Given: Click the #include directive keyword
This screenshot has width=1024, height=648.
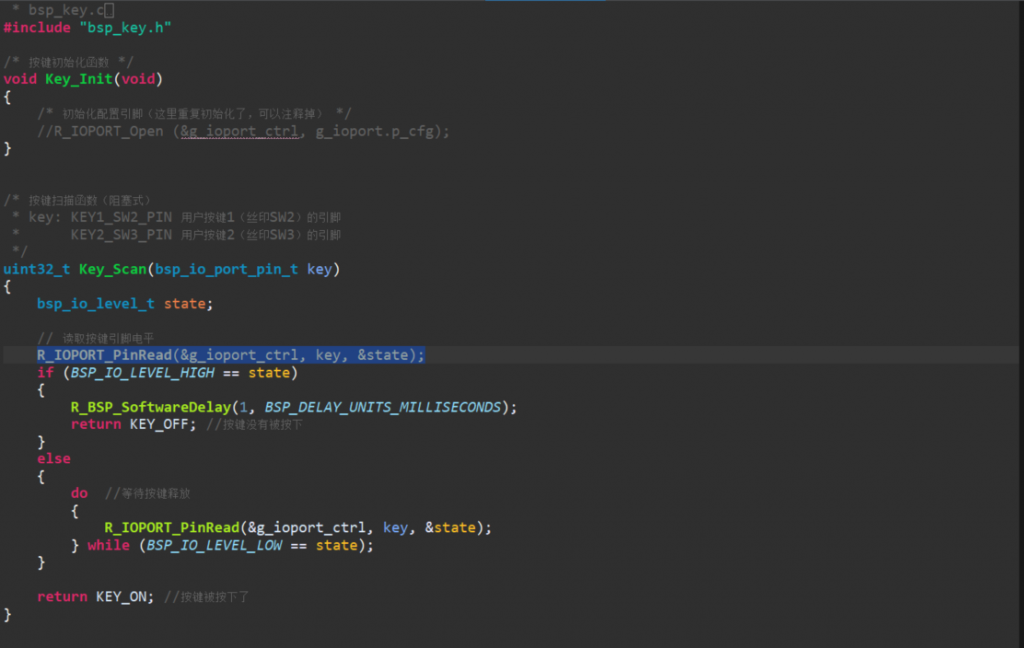Looking at the screenshot, I should pos(36,27).
